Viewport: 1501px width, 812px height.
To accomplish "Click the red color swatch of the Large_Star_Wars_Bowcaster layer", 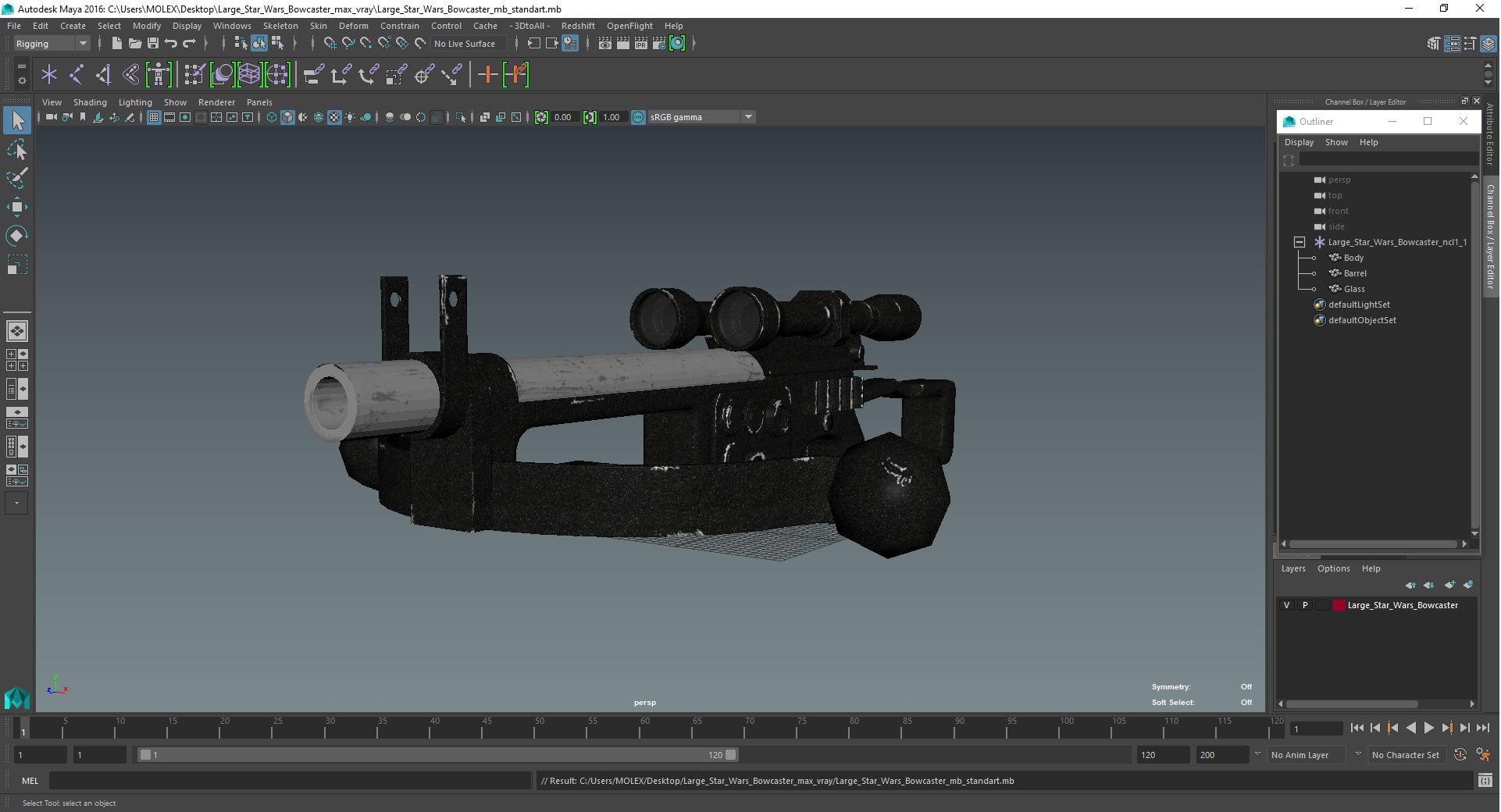I will (1339, 605).
